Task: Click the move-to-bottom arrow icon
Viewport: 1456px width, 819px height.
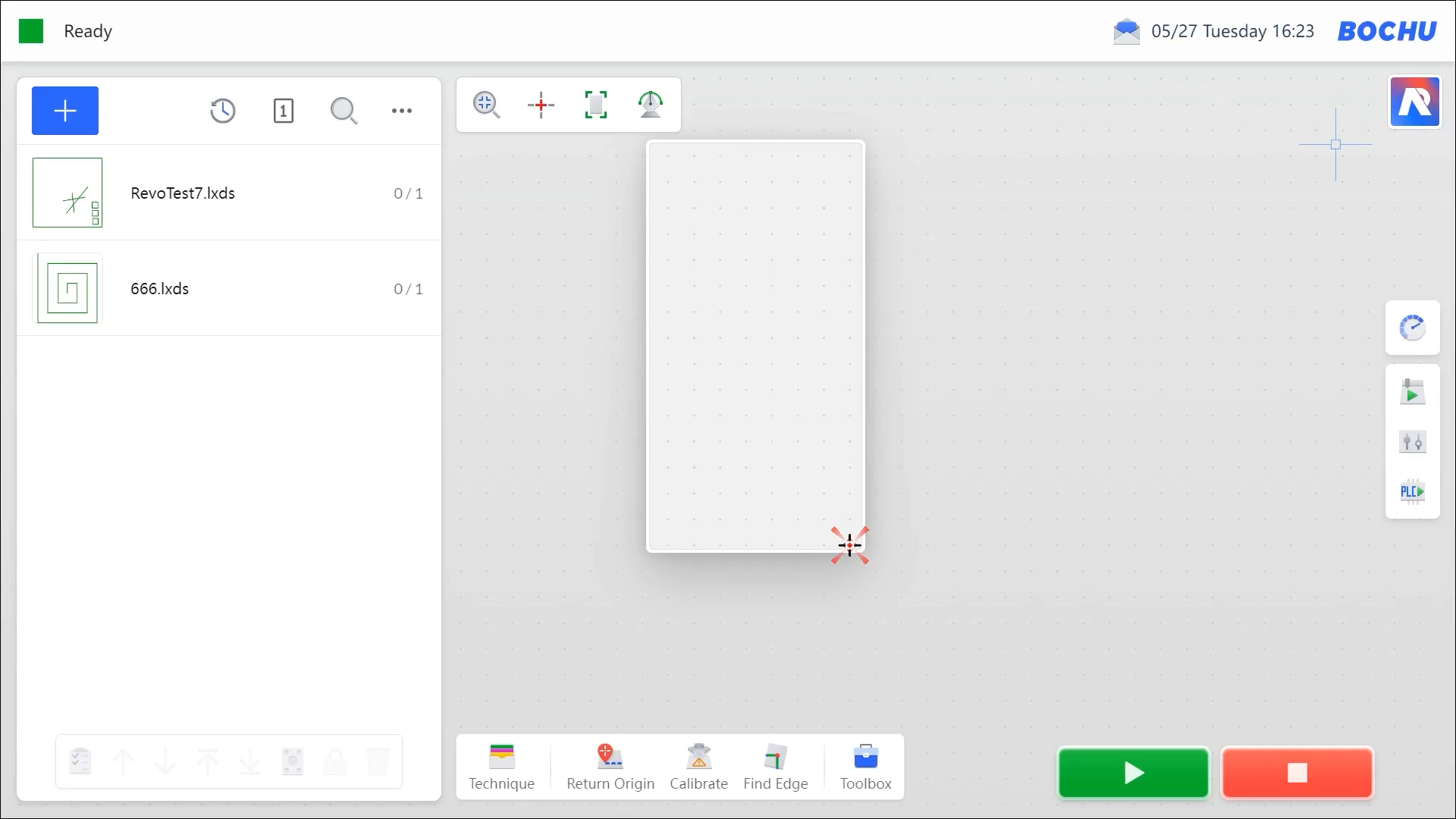Action: (x=250, y=761)
